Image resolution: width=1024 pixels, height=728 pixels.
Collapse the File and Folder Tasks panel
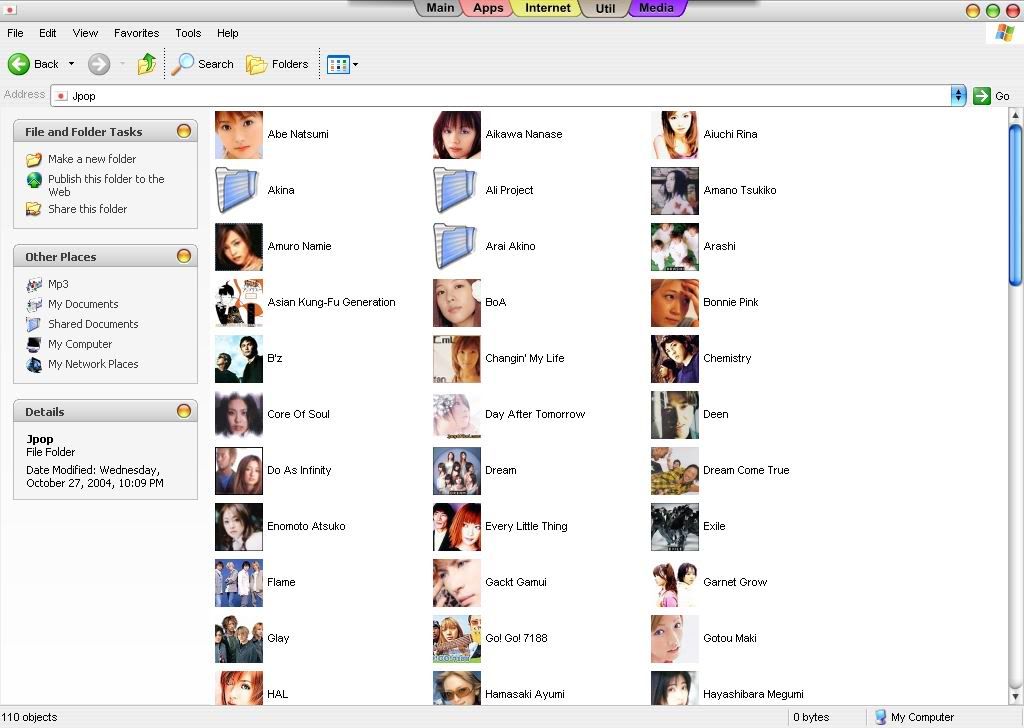coord(184,131)
